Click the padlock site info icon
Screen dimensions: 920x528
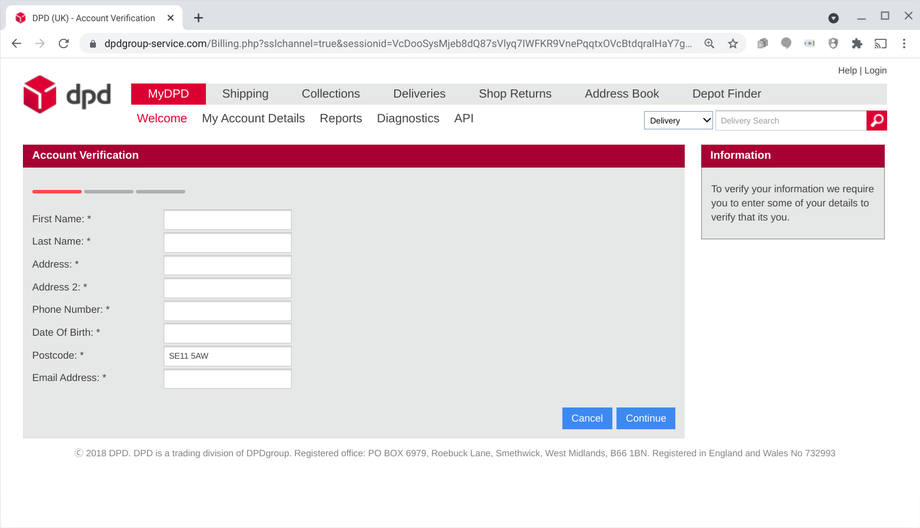[92, 43]
